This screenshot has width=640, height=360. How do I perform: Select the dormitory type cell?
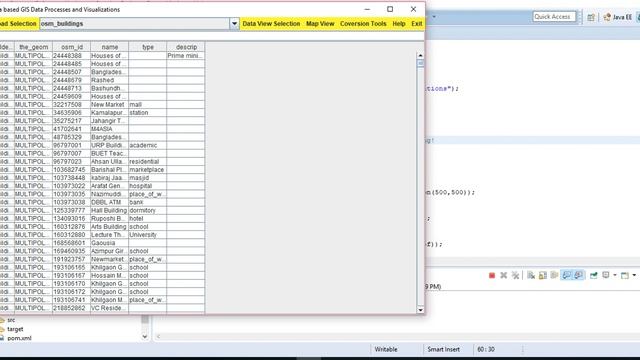[x=147, y=211]
